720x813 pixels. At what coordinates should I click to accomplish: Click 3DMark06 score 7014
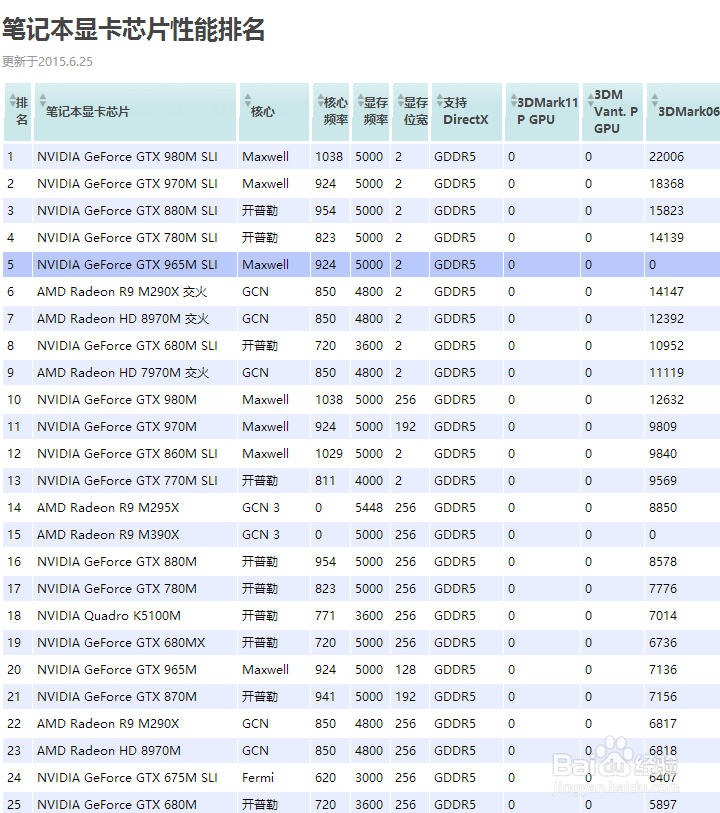tap(662, 615)
